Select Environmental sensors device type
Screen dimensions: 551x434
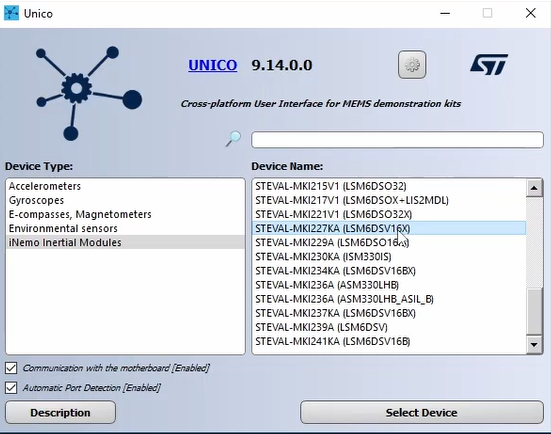(125, 228)
